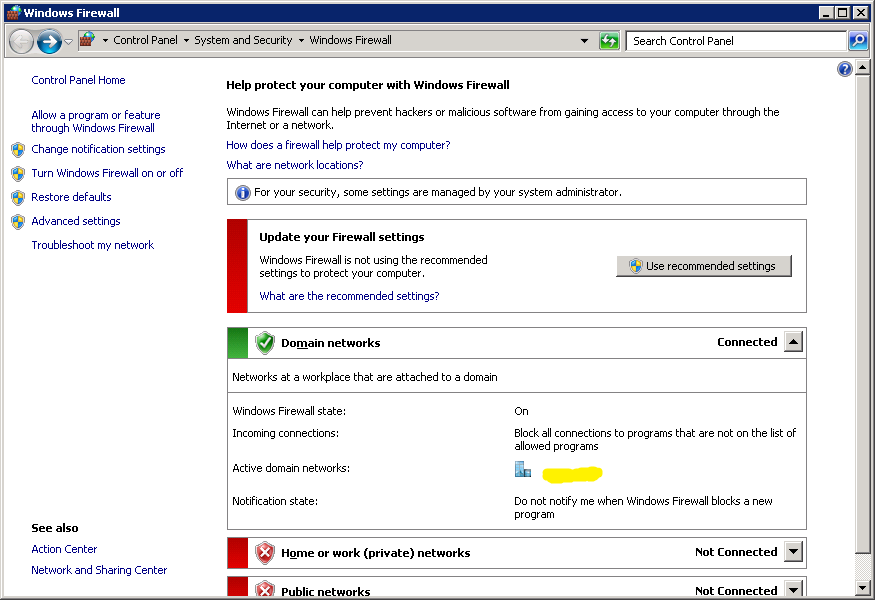Image resolution: width=880 pixels, height=600 pixels.
Task: Select System and Security in the breadcrumb
Action: coord(243,40)
